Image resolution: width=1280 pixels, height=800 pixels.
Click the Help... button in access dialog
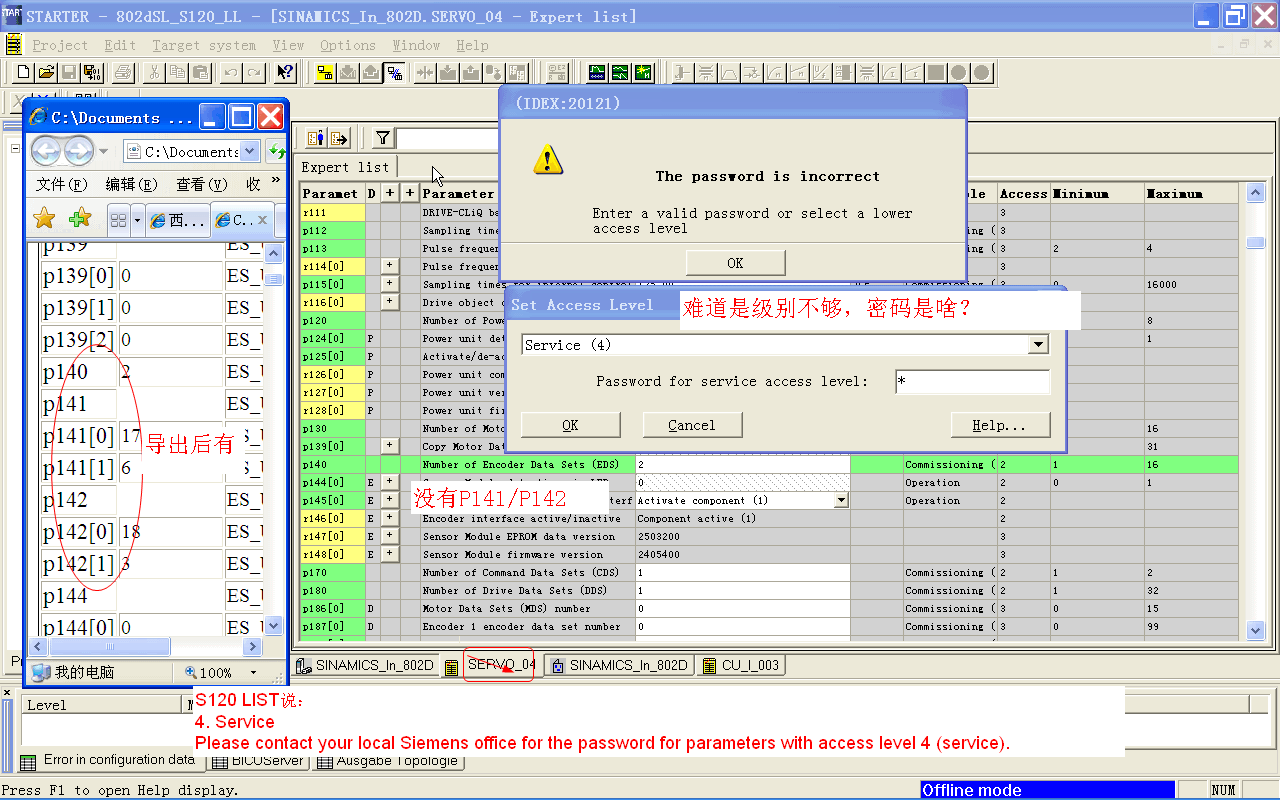click(x=1000, y=425)
